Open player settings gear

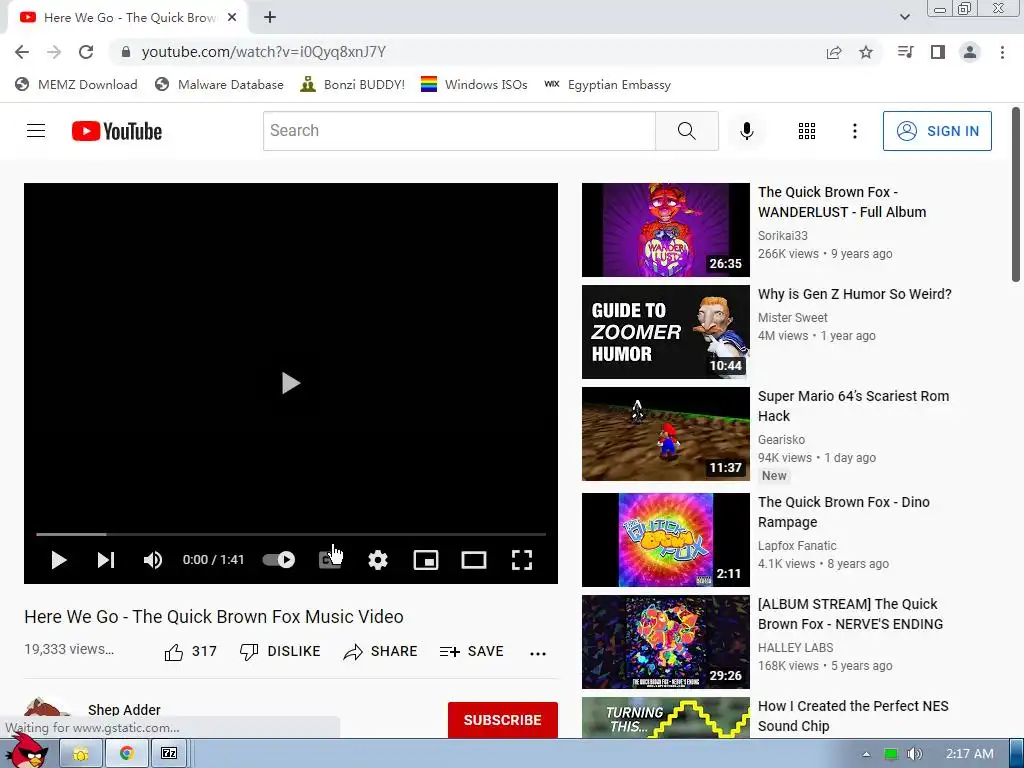pos(378,560)
